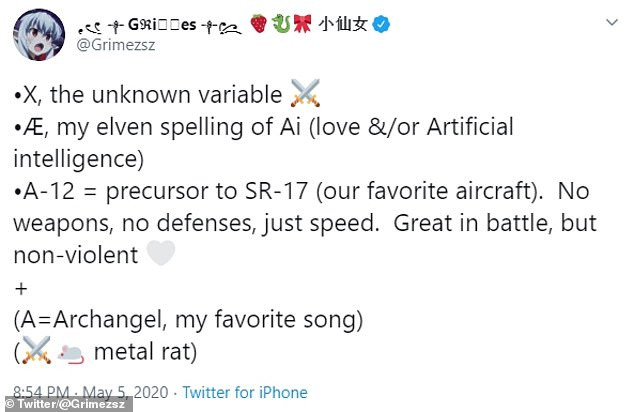Click the blue verified badge
Screen dimensions: 634x412
point(381,25)
